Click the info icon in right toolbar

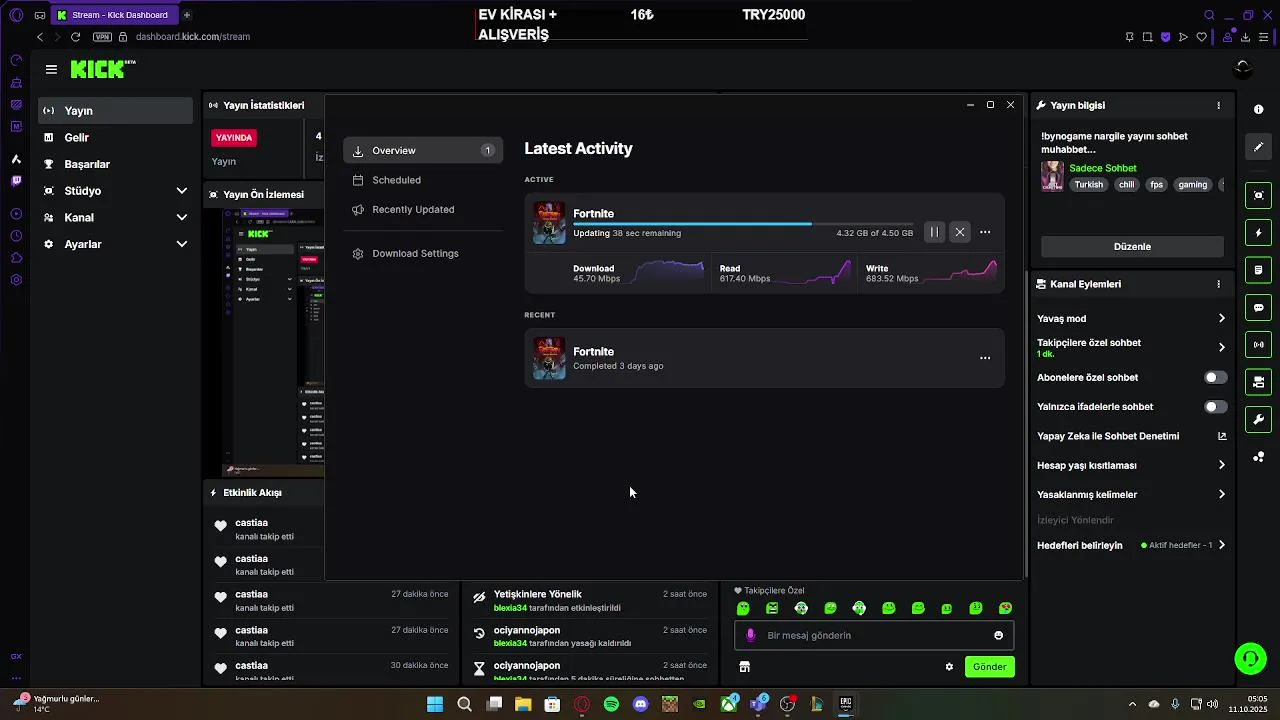click(1259, 109)
